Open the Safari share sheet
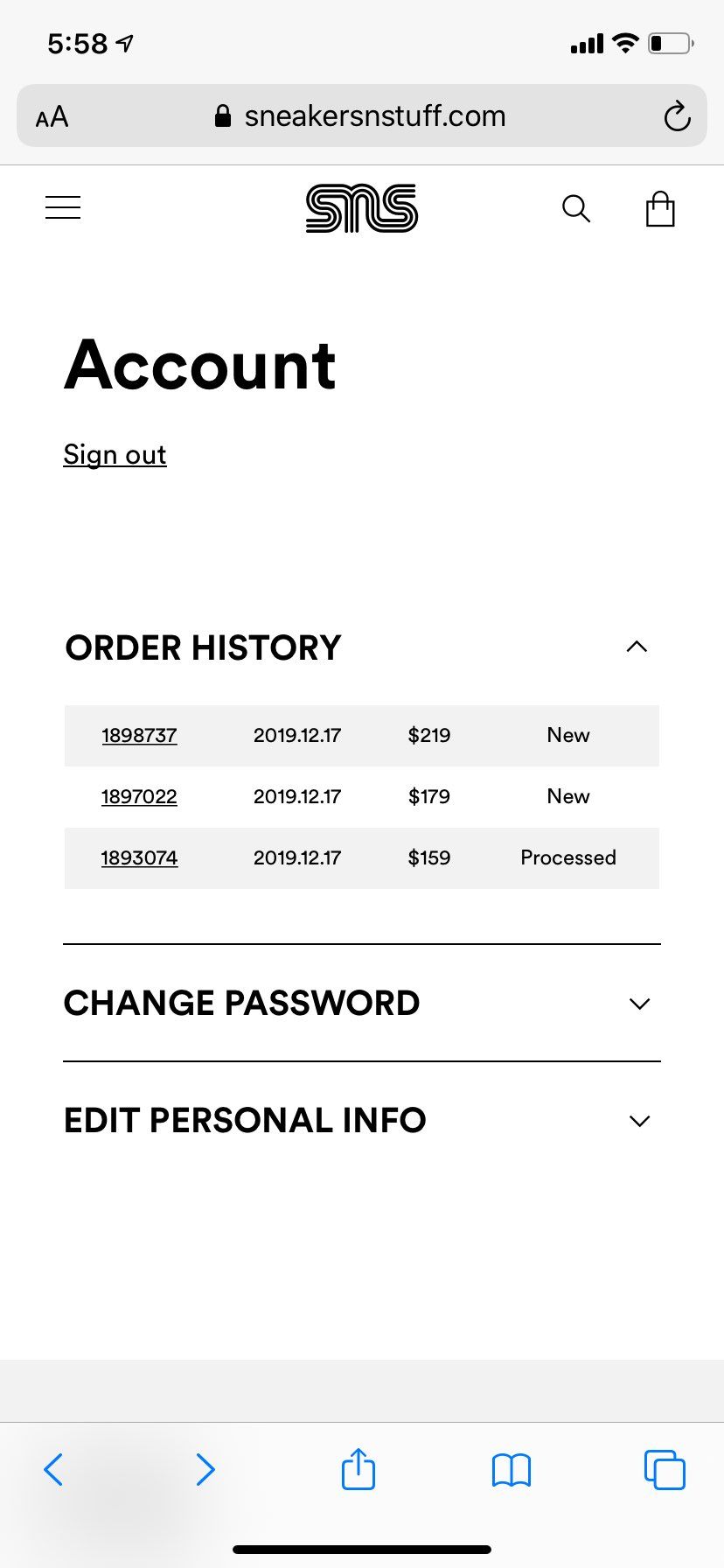Viewport: 724px width, 1568px height. coord(358,1468)
